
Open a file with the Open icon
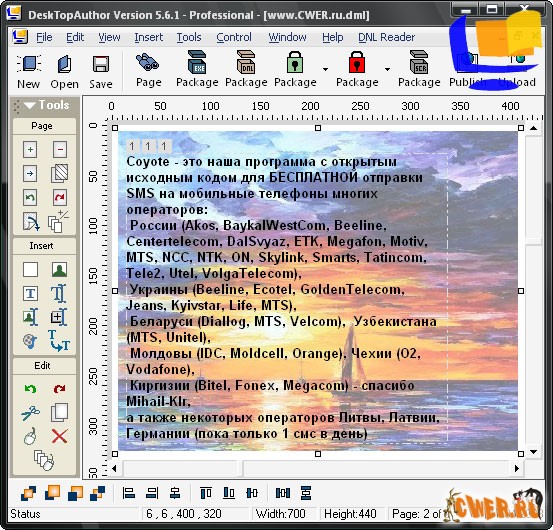click(65, 64)
